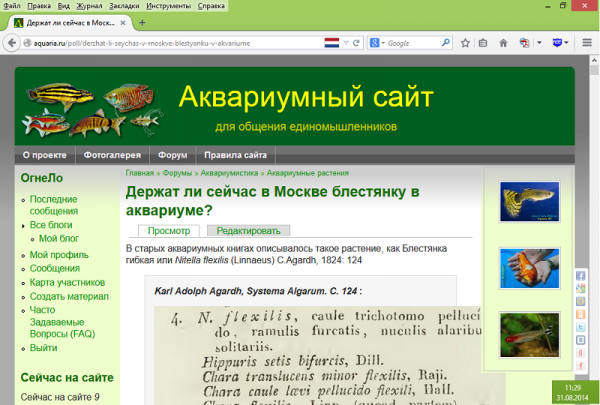Open 'Правила сайта' in navigation bar

(235, 155)
